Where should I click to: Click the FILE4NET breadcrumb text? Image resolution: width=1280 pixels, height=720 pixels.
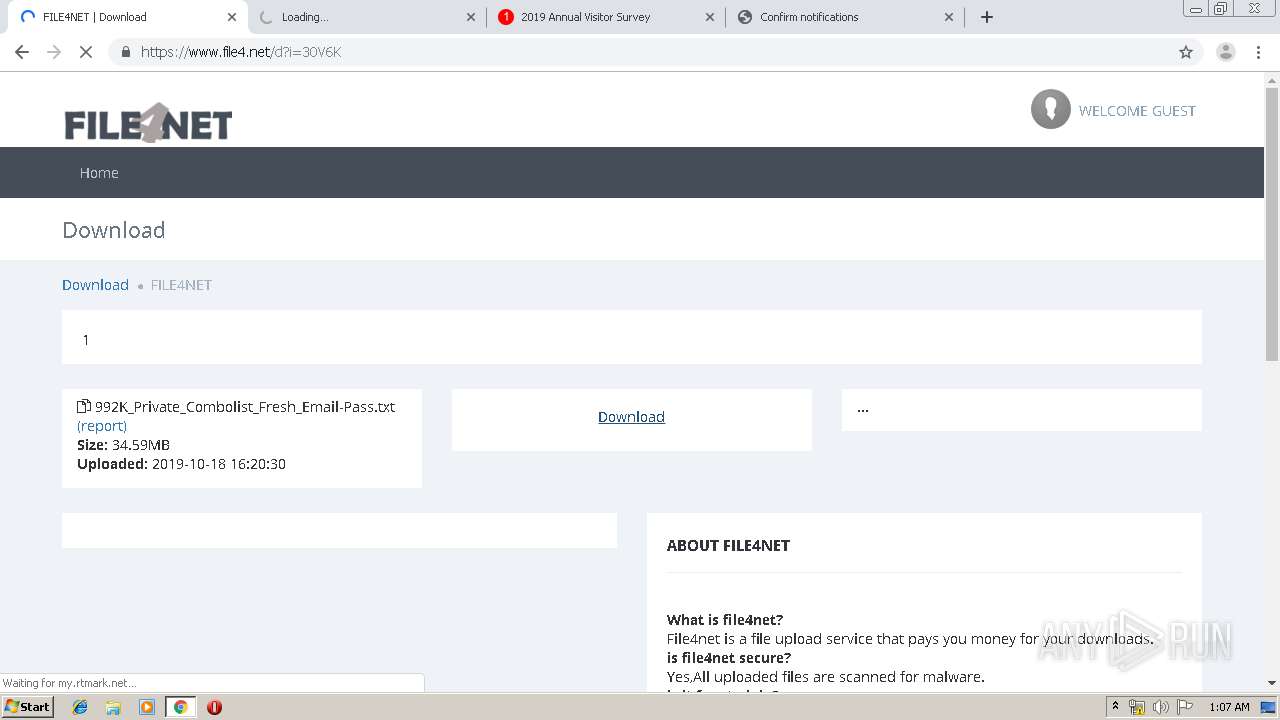[x=181, y=285]
